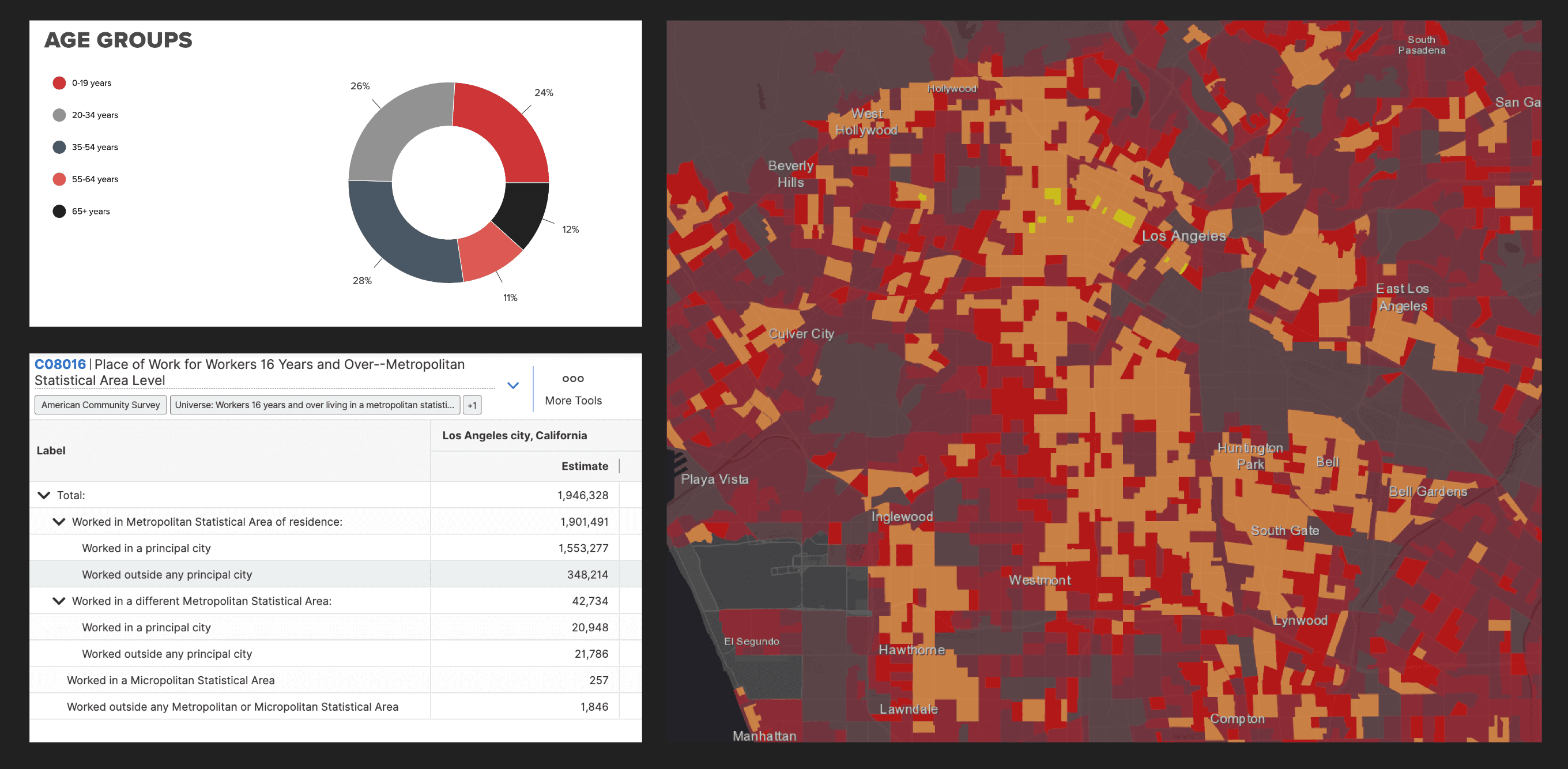Image resolution: width=1568 pixels, height=769 pixels.
Task: Click the 55-64 years legend swatch
Action: point(59,179)
